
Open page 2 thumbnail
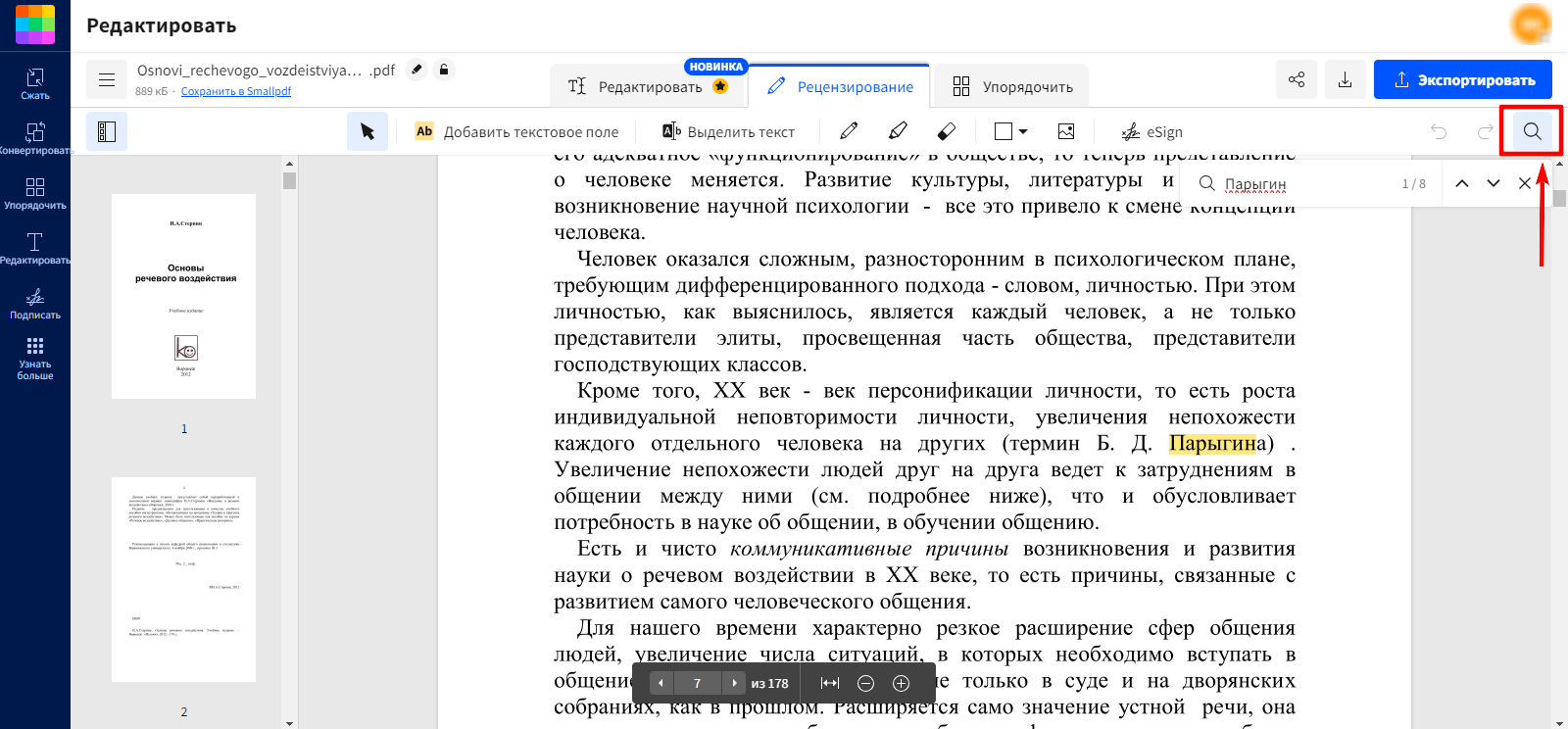coord(183,579)
